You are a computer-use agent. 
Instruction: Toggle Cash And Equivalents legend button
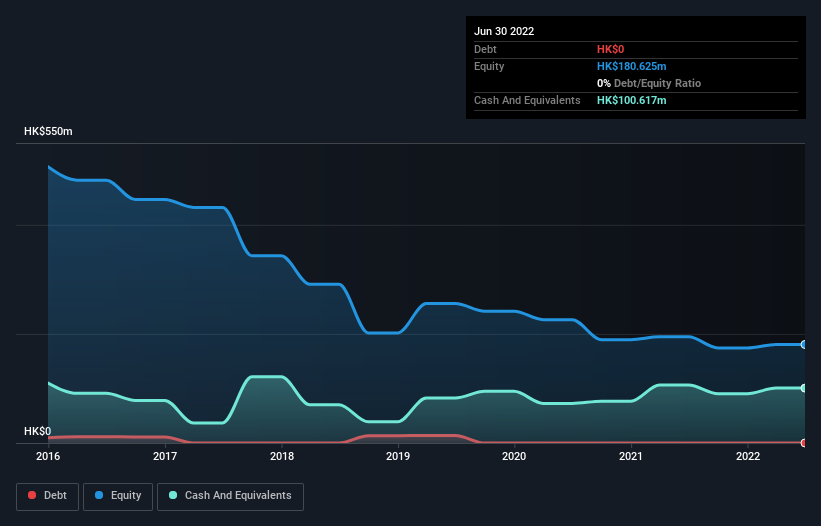click(230, 496)
